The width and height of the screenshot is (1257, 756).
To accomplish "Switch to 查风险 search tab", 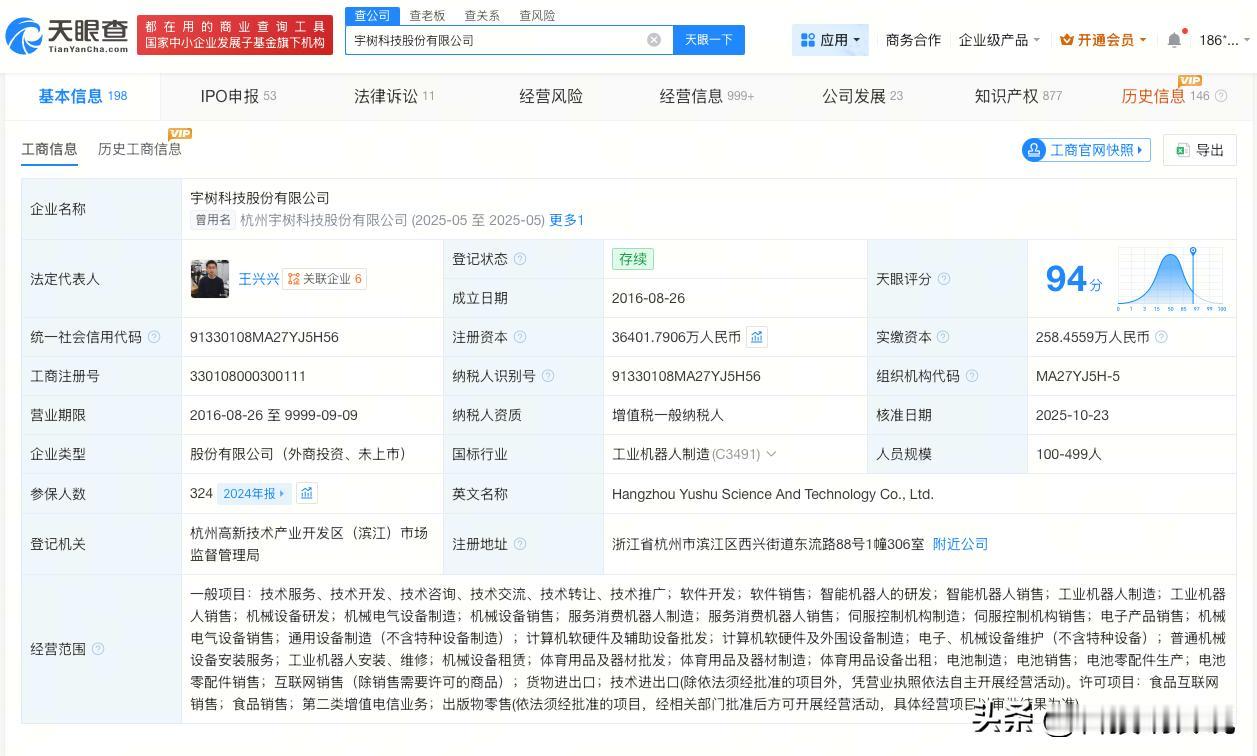I will 537,16.
